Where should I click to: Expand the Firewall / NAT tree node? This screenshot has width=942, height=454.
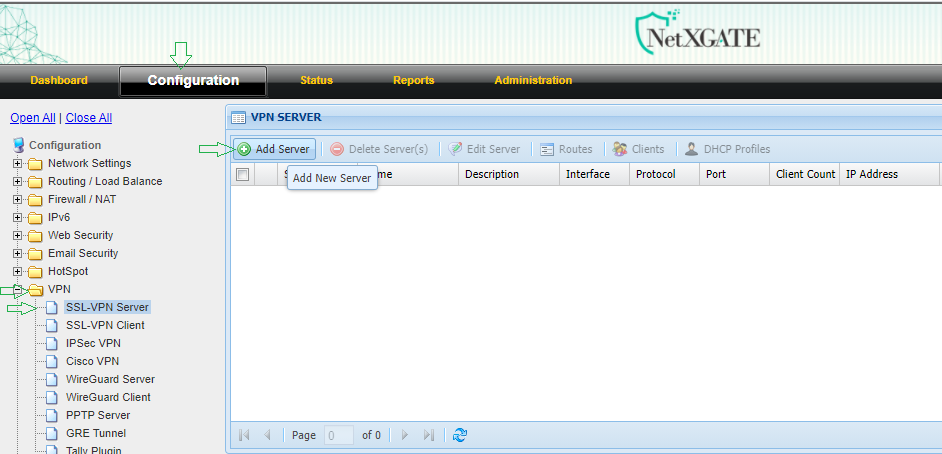click(17, 200)
